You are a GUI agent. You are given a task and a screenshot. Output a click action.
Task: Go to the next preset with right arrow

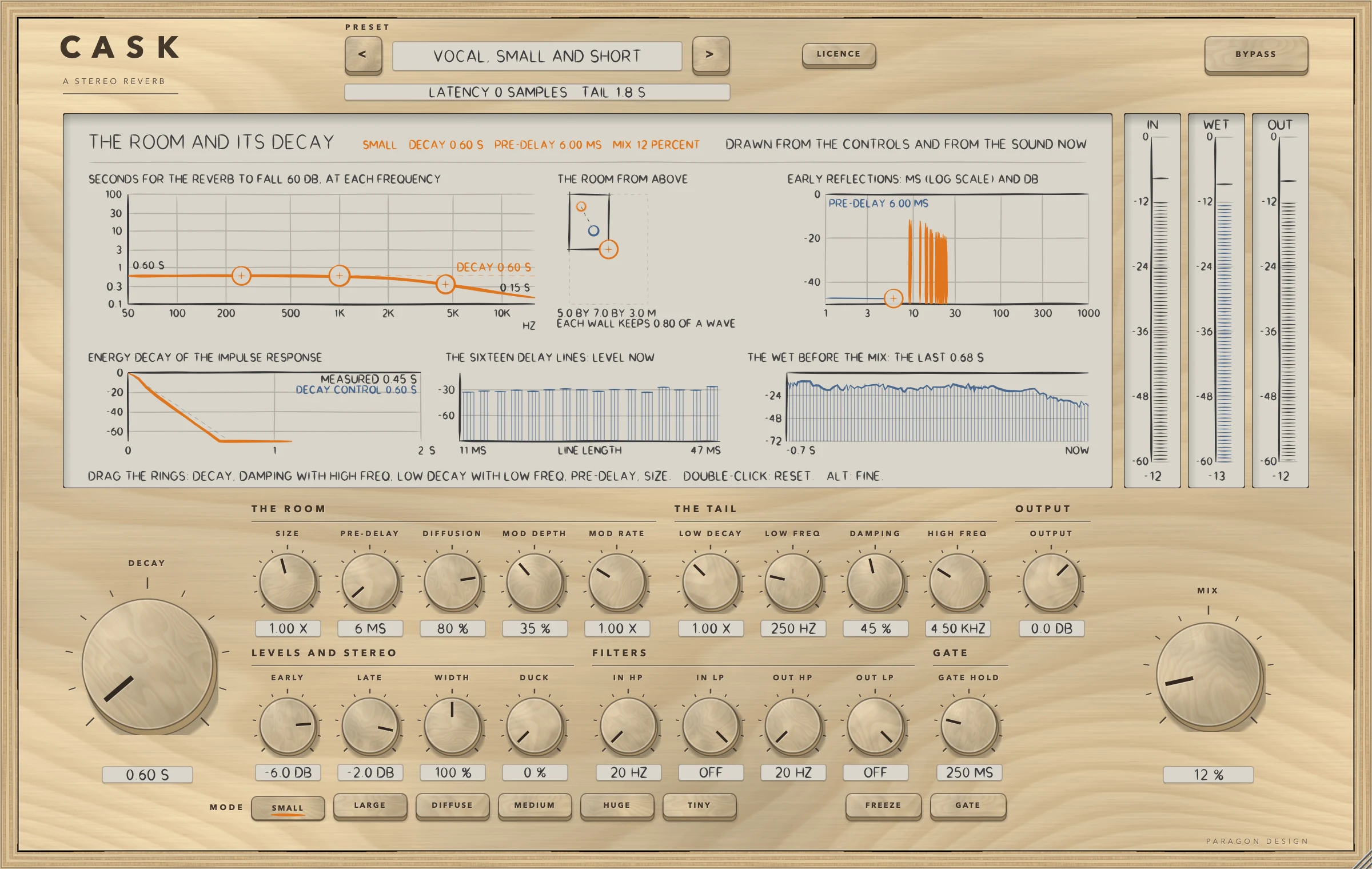click(x=711, y=55)
